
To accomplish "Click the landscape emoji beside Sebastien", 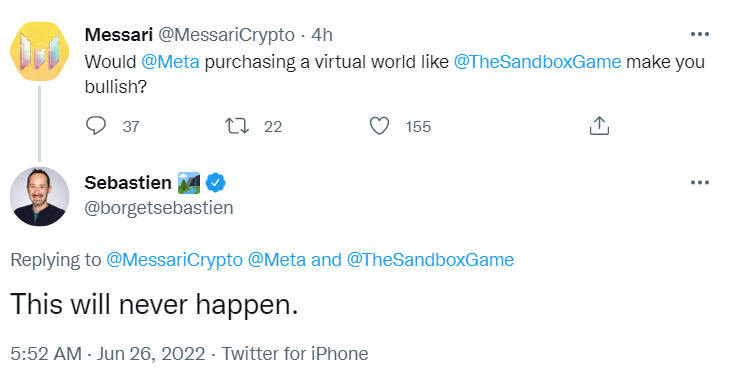I will (189, 183).
